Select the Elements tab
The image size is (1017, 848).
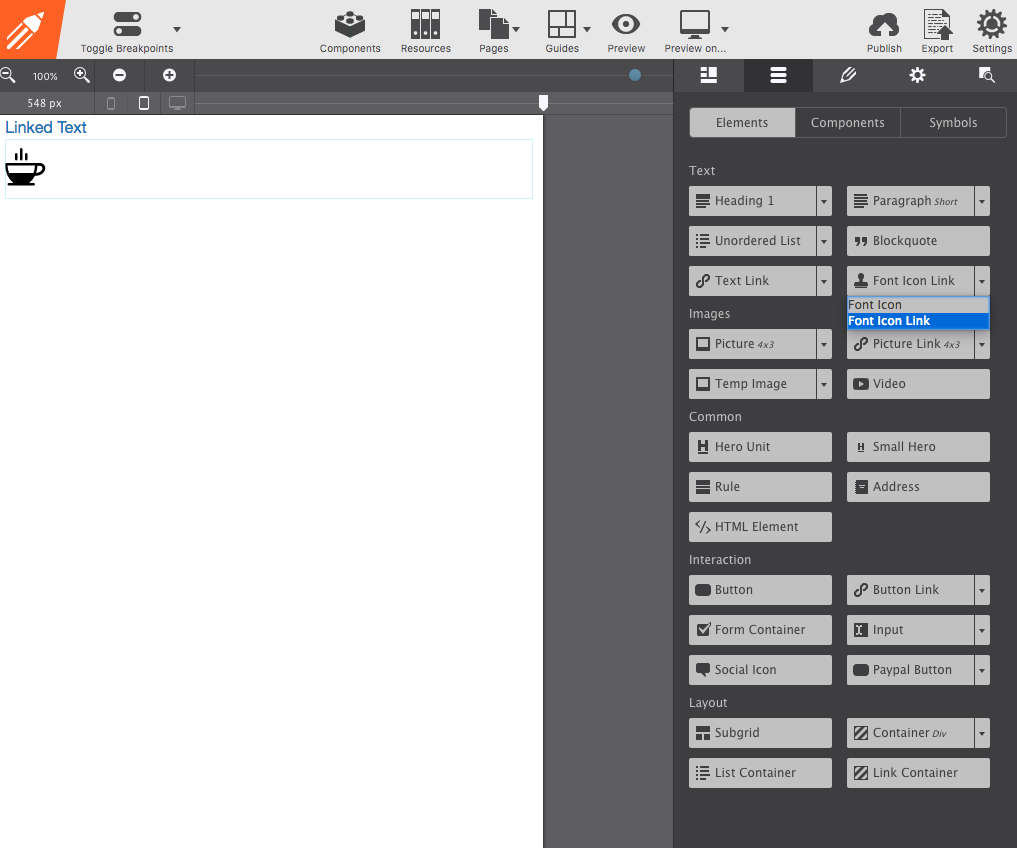(742, 123)
